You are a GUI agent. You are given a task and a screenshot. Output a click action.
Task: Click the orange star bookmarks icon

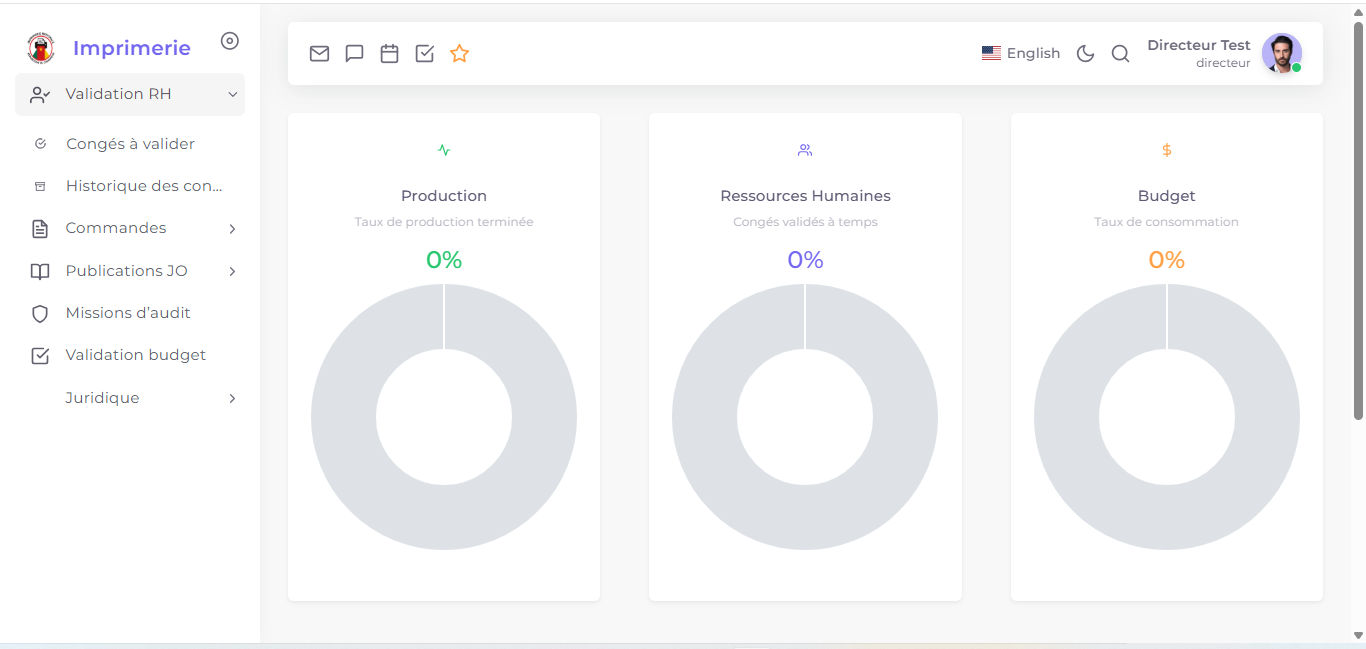pos(459,54)
